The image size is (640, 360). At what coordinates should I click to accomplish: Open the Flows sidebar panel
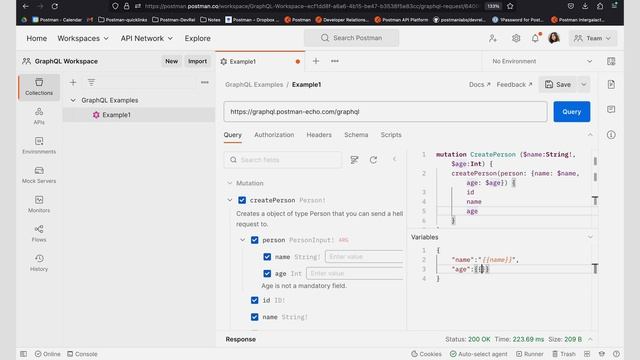pyautogui.click(x=39, y=233)
